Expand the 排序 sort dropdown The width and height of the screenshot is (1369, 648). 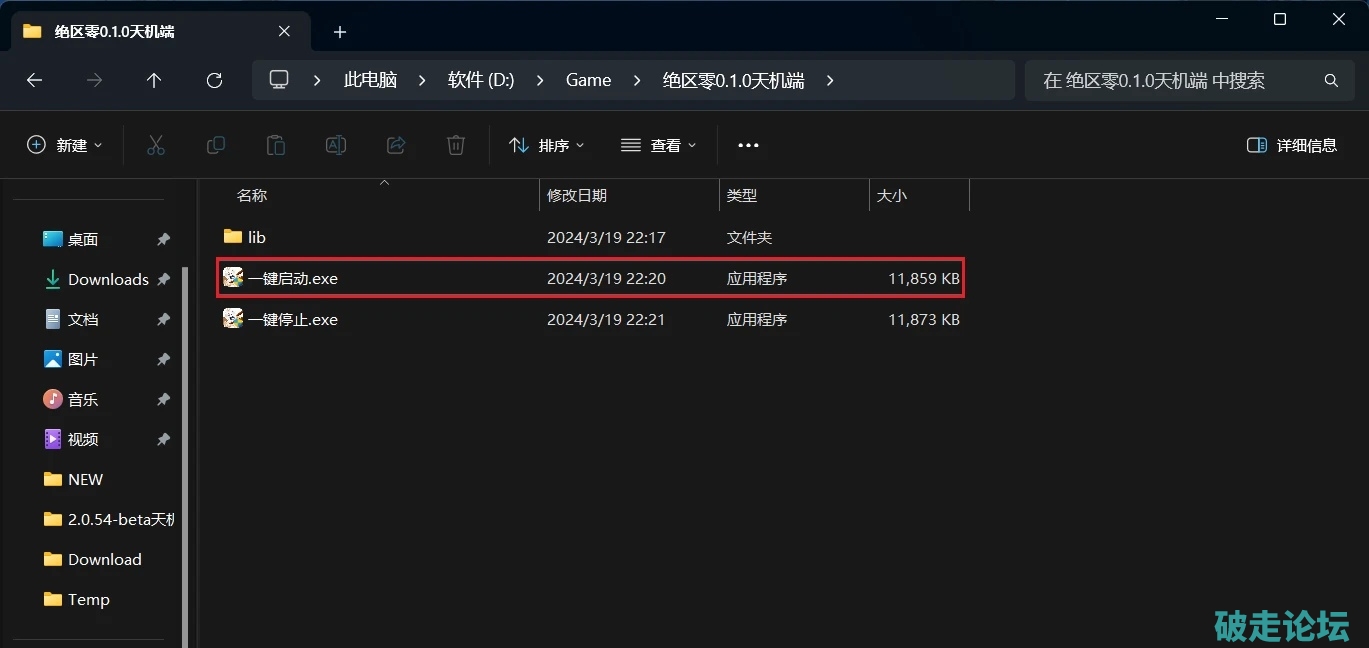(x=546, y=145)
